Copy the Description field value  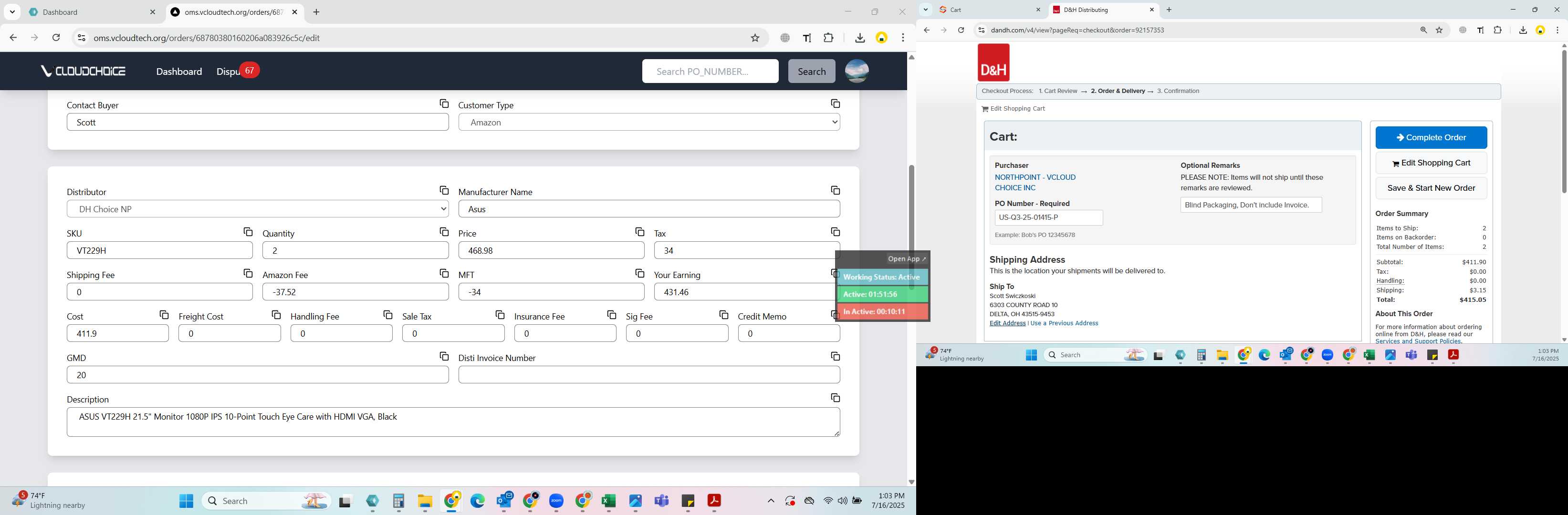point(835,398)
